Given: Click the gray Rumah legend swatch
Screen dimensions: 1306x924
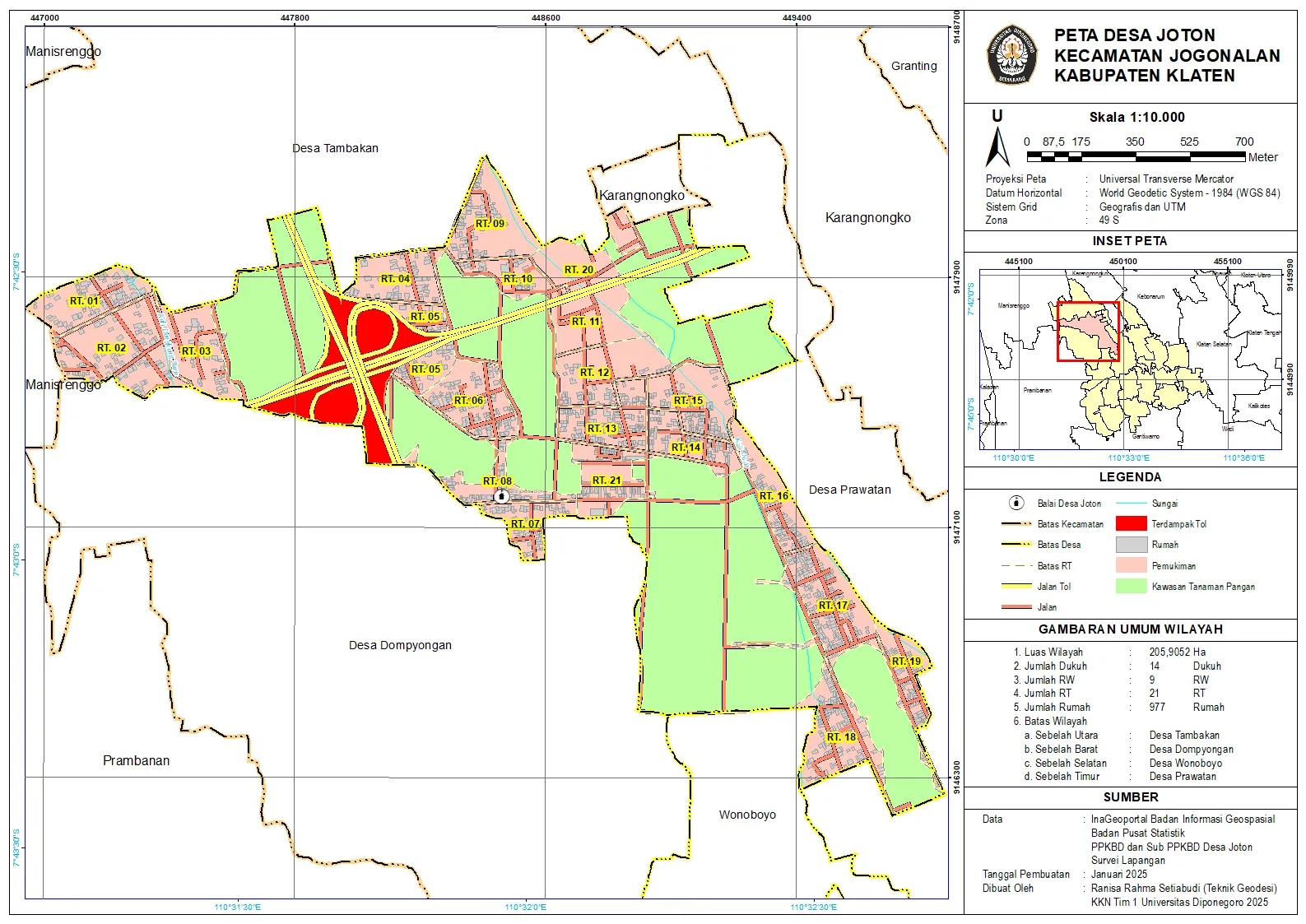Looking at the screenshot, I should [x=1131, y=545].
